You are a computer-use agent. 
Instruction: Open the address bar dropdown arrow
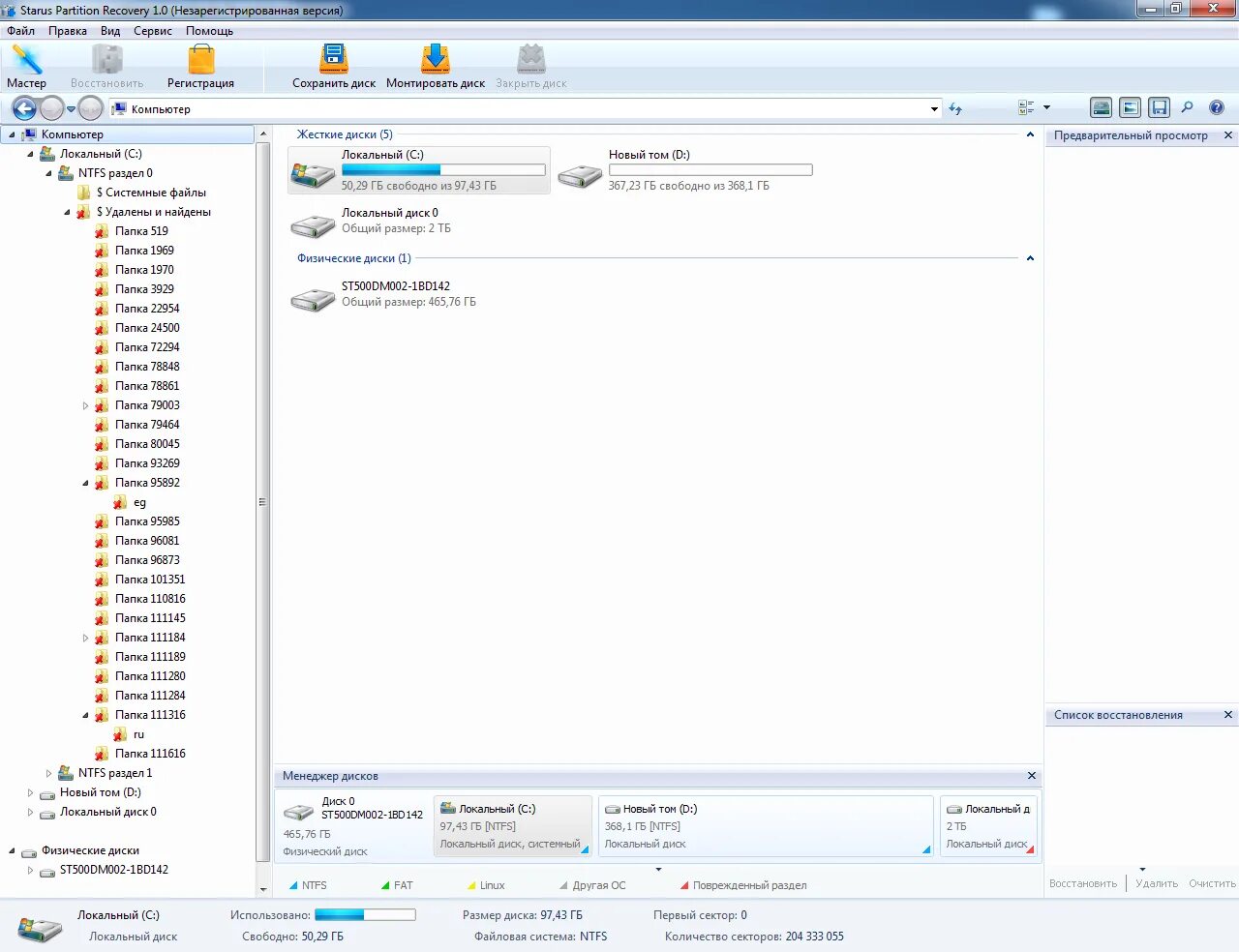click(x=934, y=109)
